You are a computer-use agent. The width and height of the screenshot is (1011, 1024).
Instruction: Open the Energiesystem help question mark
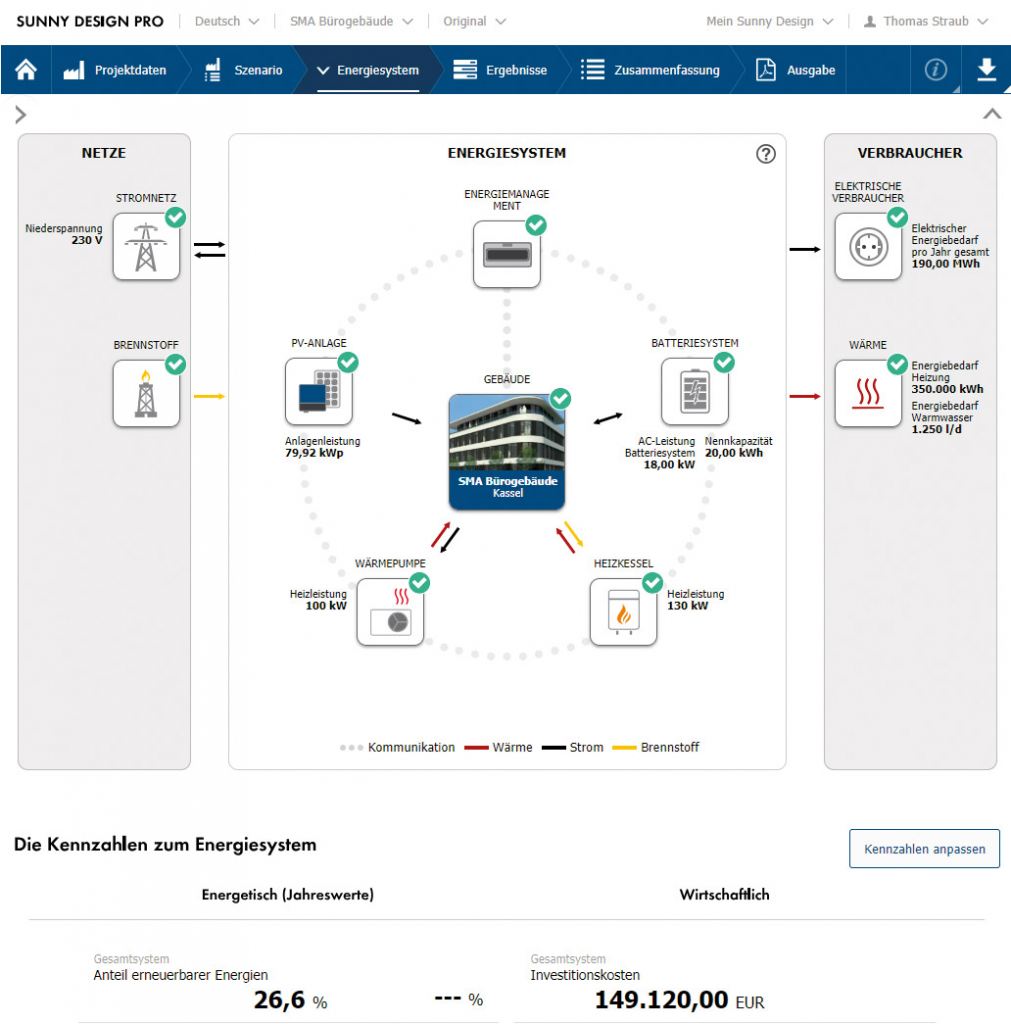tap(765, 153)
